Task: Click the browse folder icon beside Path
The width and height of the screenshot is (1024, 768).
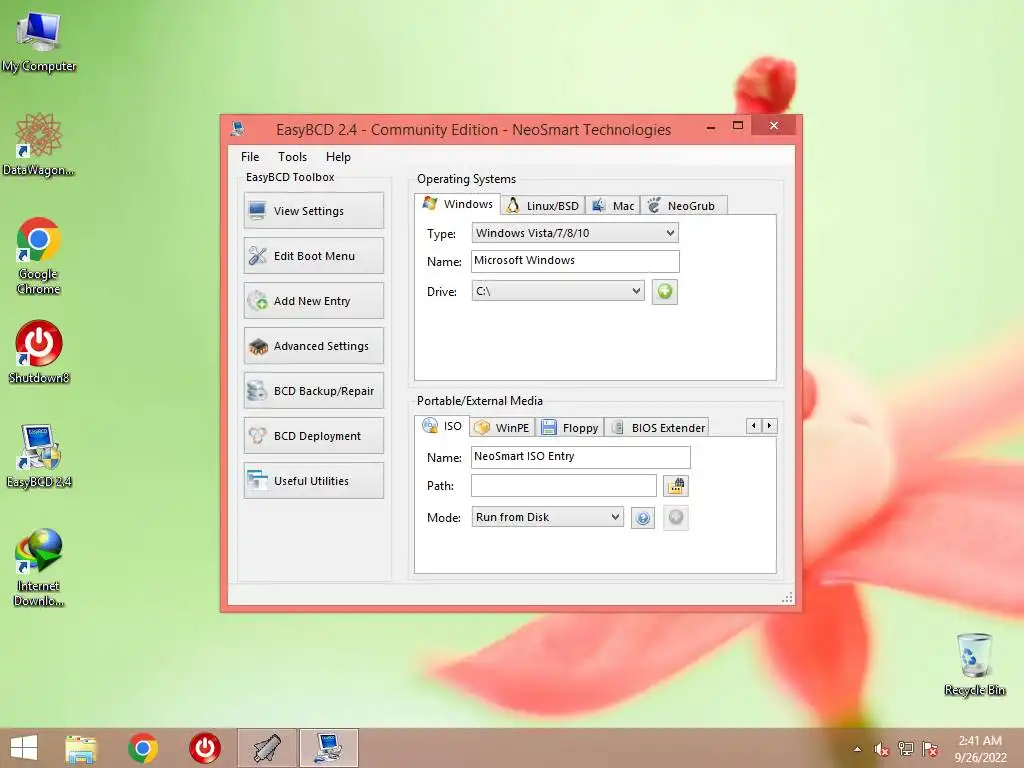Action: [x=676, y=486]
